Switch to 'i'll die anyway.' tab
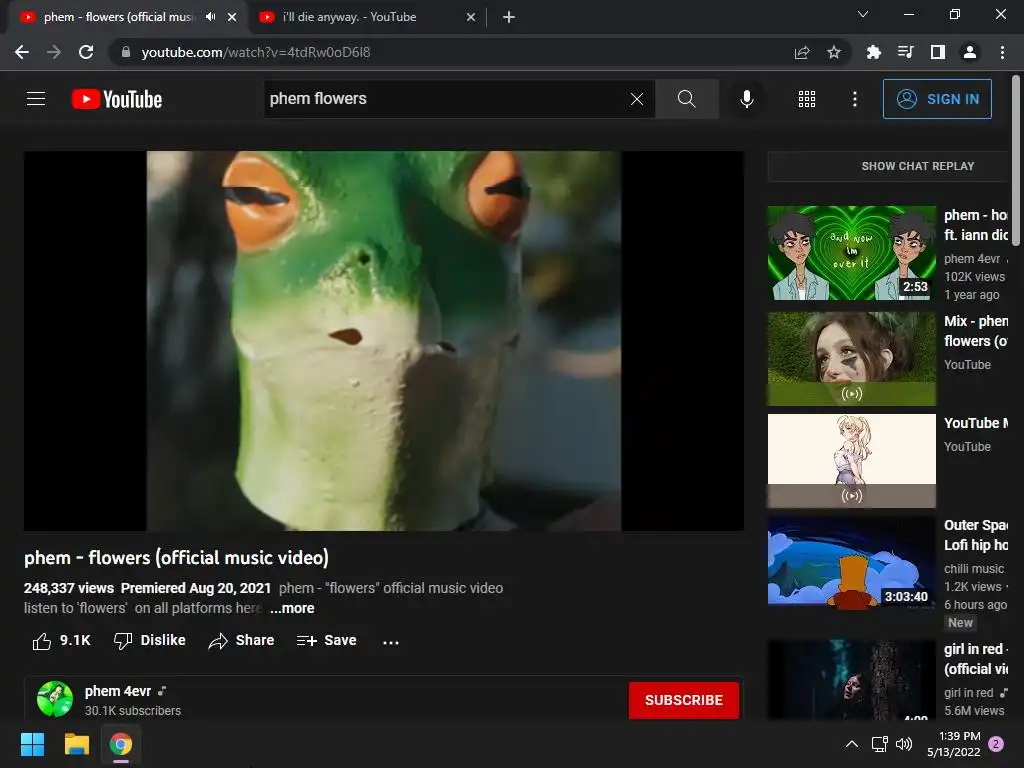 click(349, 17)
